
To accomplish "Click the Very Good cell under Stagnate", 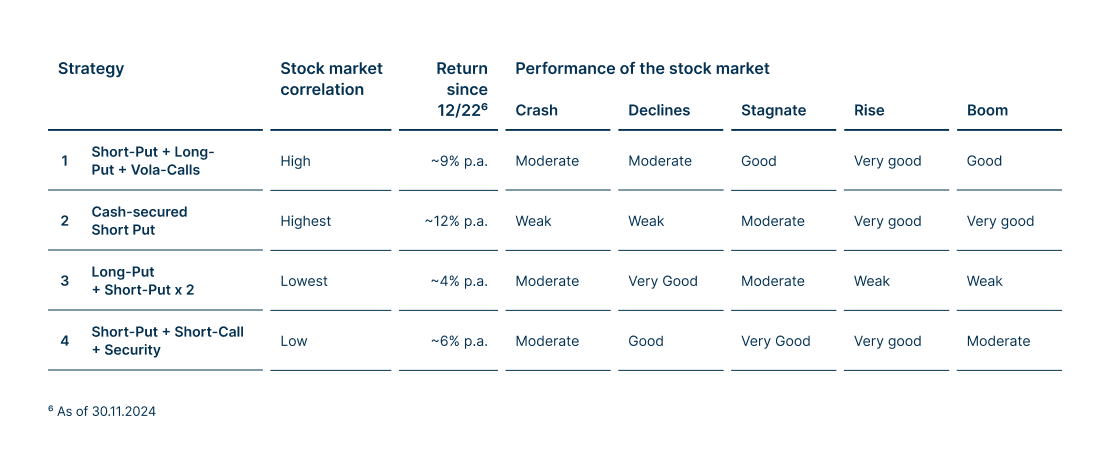I will [x=776, y=342].
